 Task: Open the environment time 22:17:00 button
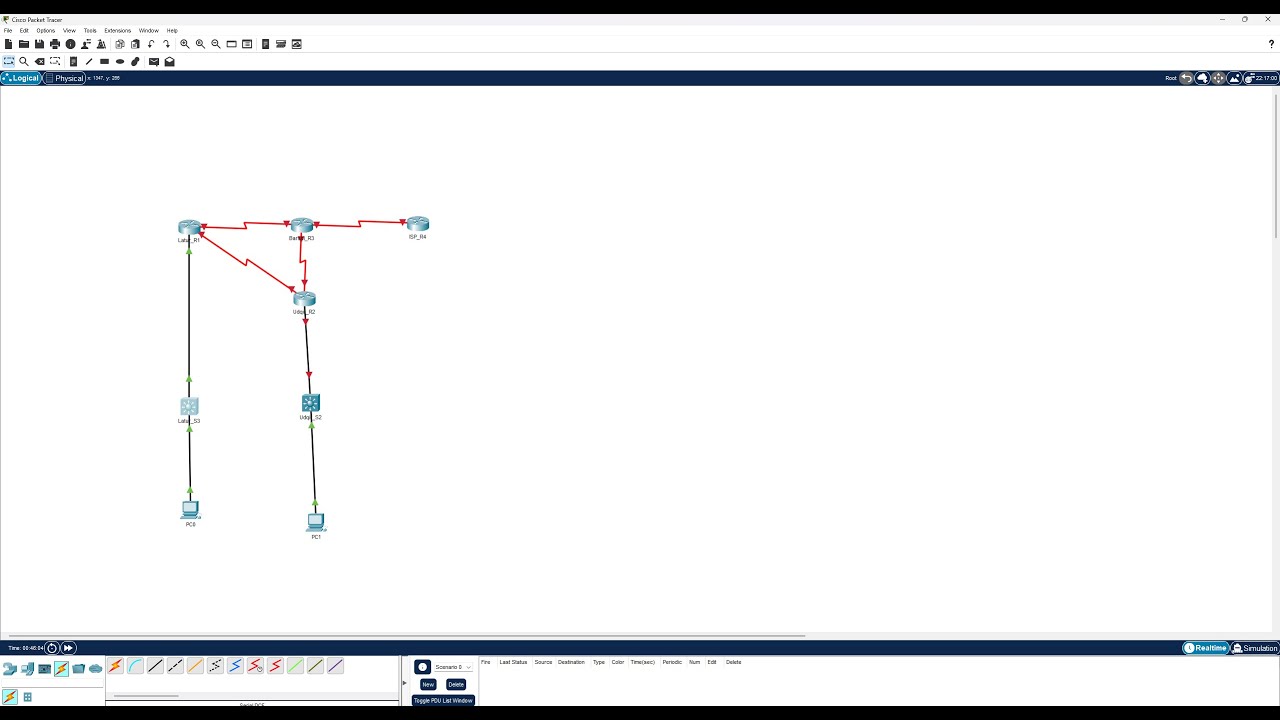click(1261, 78)
